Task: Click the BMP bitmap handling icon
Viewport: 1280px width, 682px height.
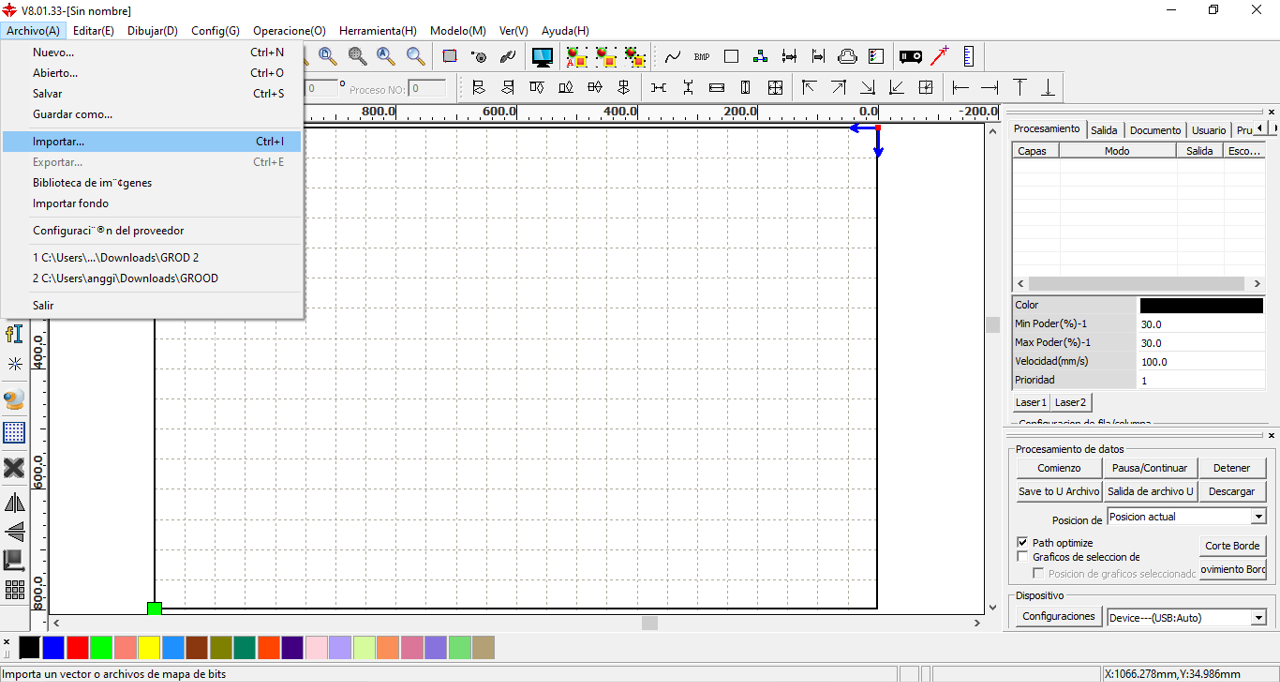Action: click(702, 57)
